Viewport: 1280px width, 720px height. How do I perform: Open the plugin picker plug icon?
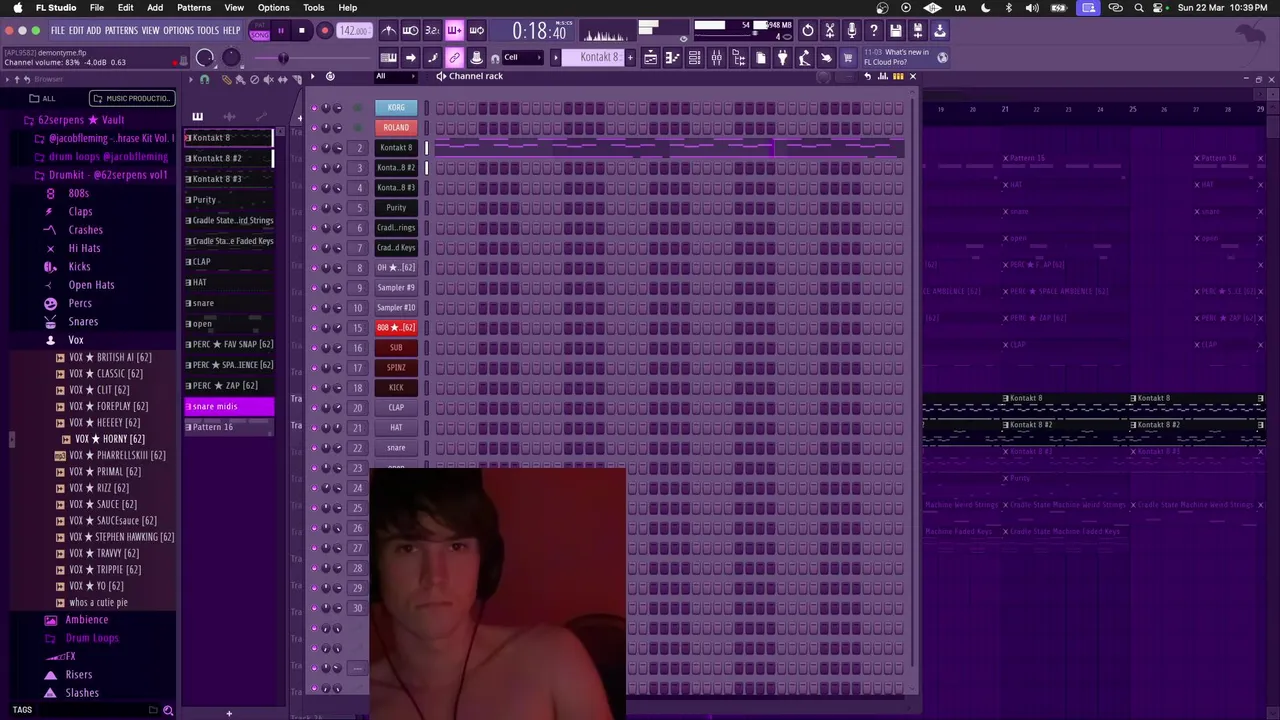coord(783,58)
